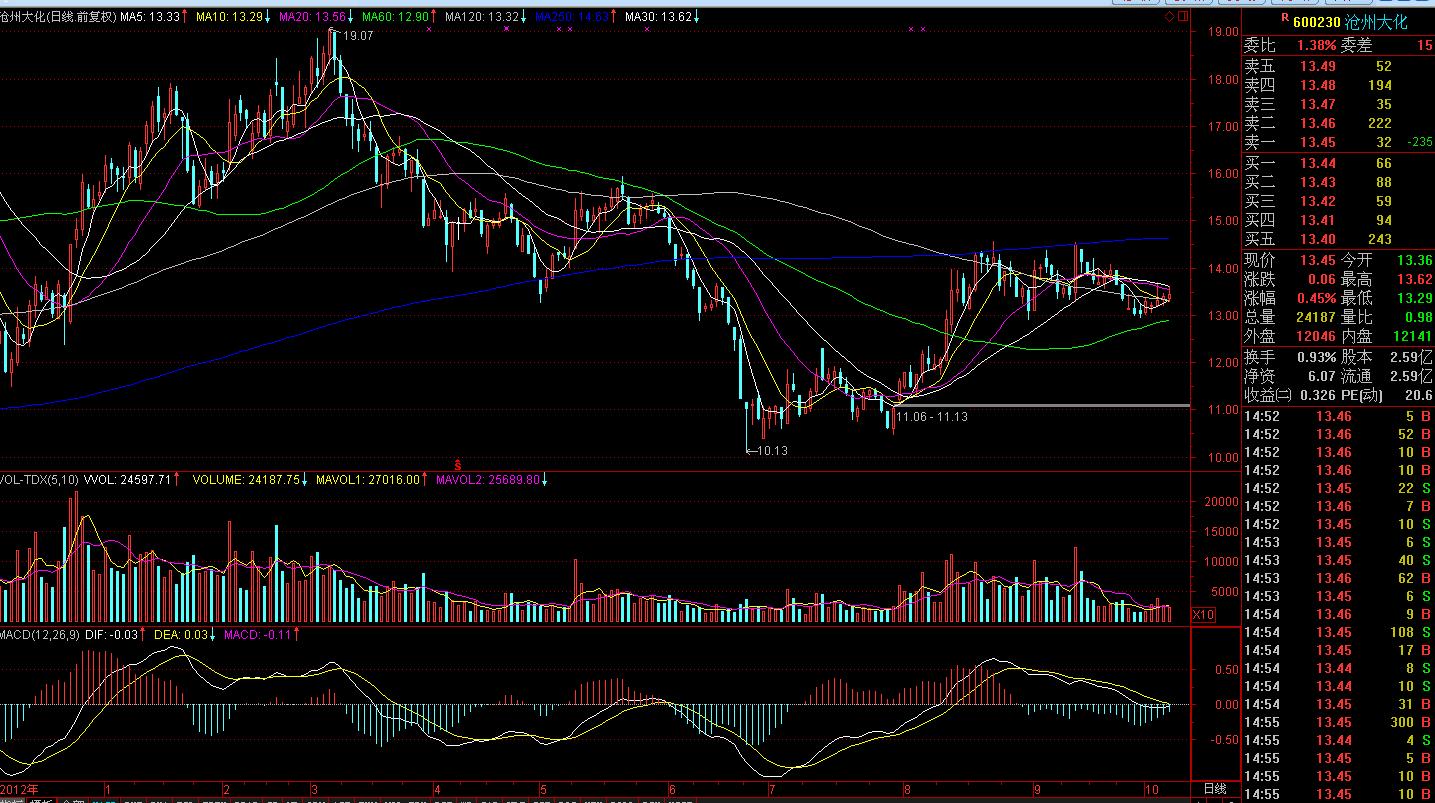Click the 委比 1.38% value
The image size is (1435, 803).
(x=1317, y=46)
